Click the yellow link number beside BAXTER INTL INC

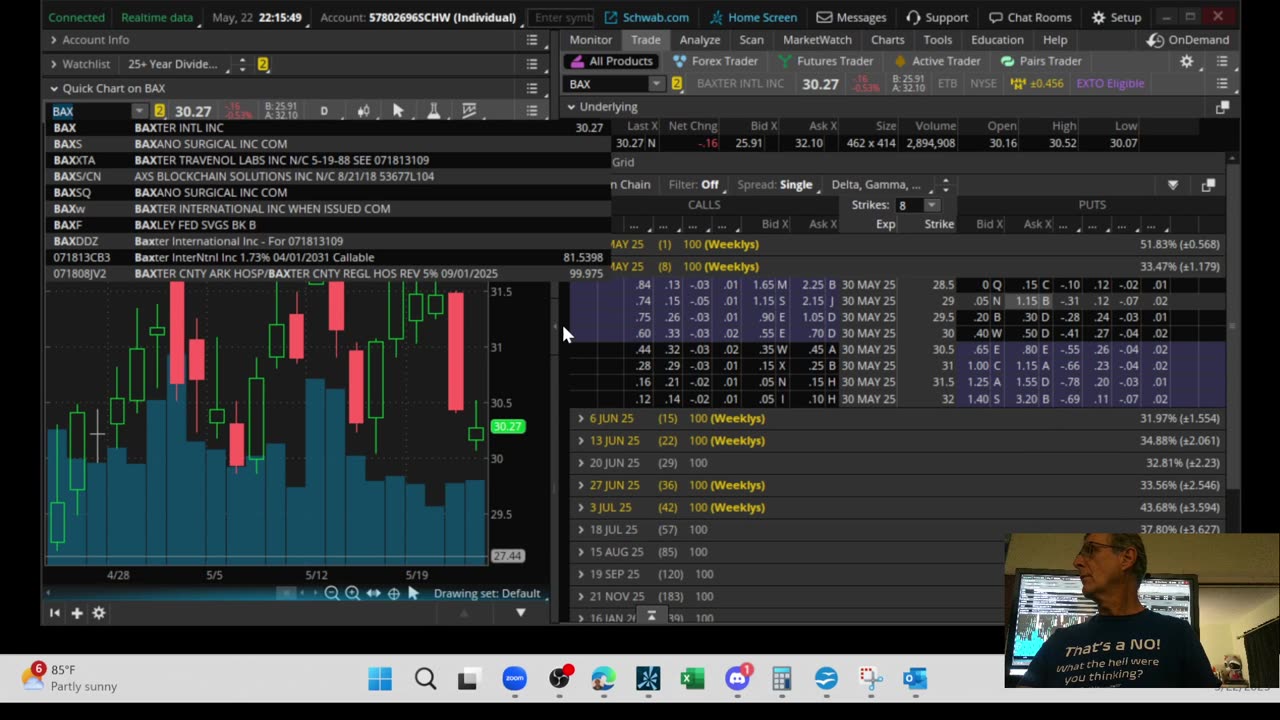coord(677,84)
